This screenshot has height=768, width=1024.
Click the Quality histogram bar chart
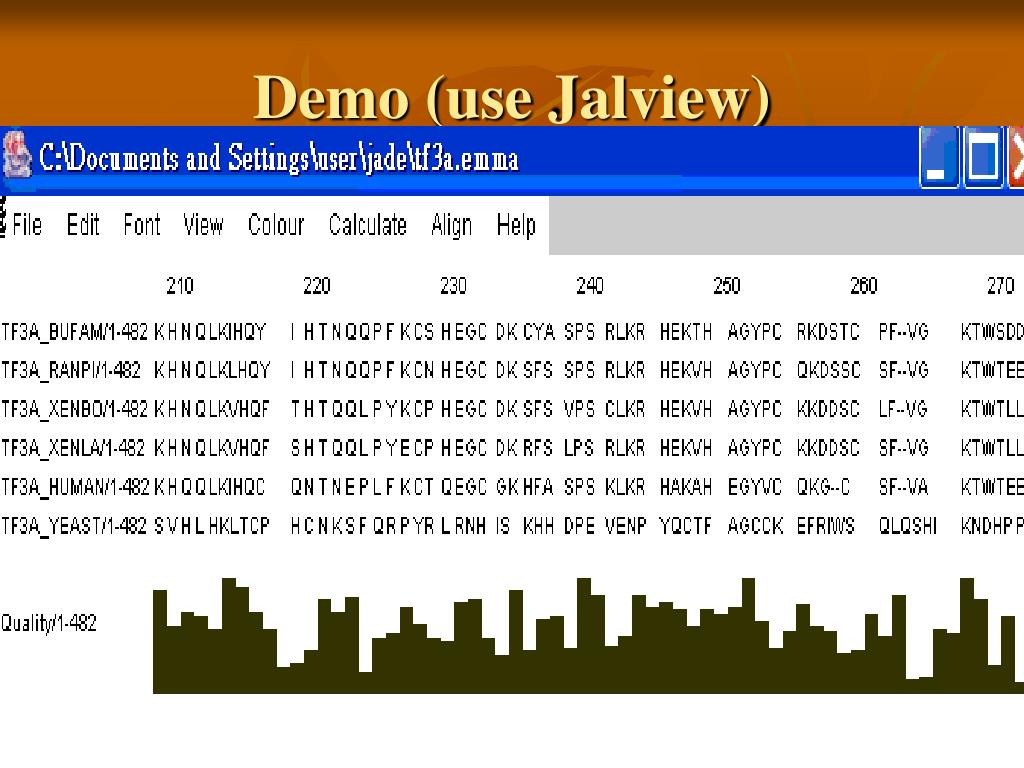pyautogui.click(x=588, y=635)
